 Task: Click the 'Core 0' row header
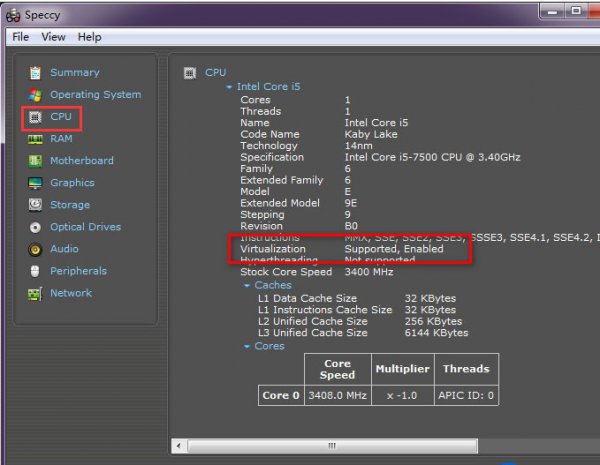click(x=281, y=395)
